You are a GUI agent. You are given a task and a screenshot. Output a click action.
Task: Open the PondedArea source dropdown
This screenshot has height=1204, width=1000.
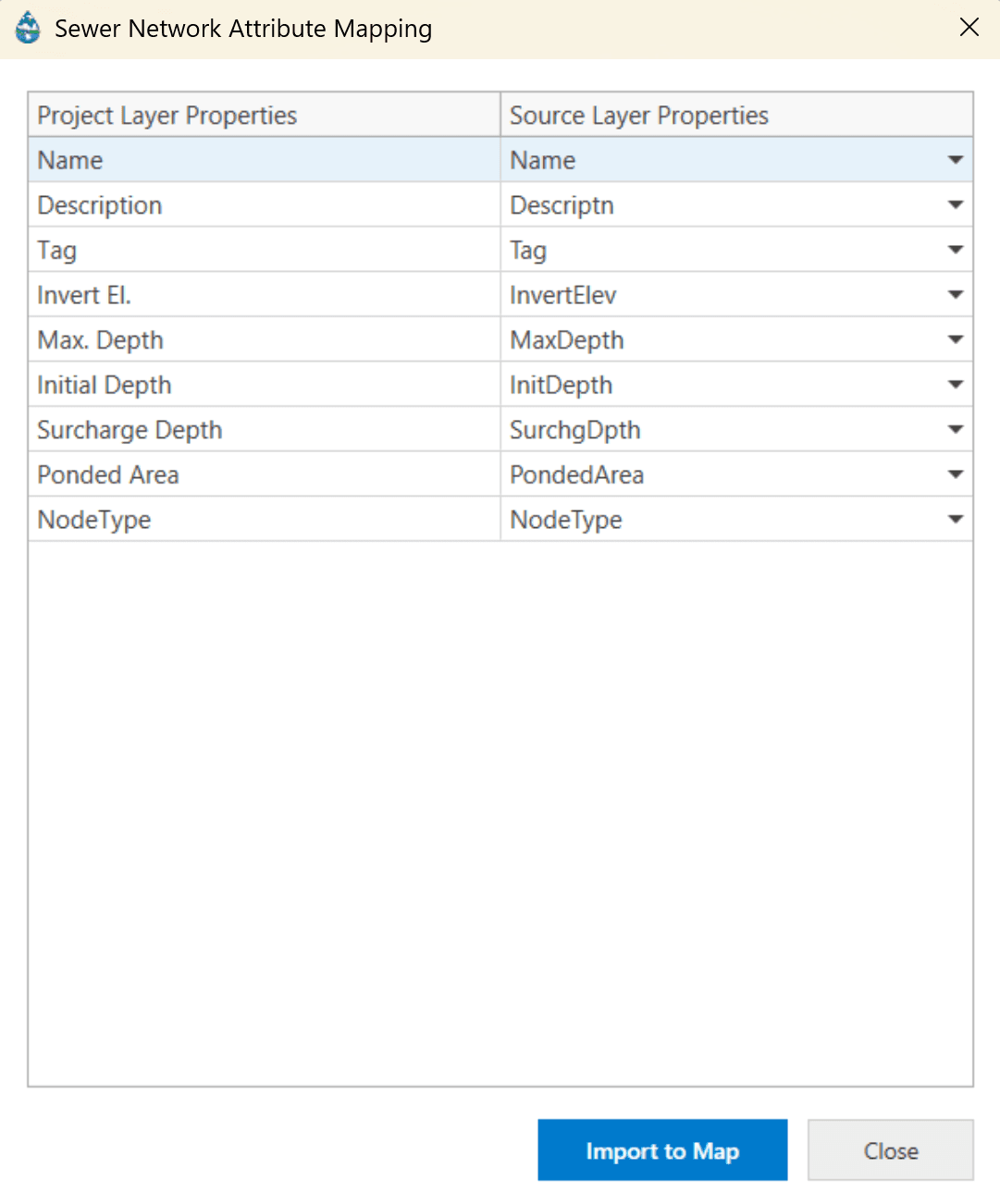[956, 474]
